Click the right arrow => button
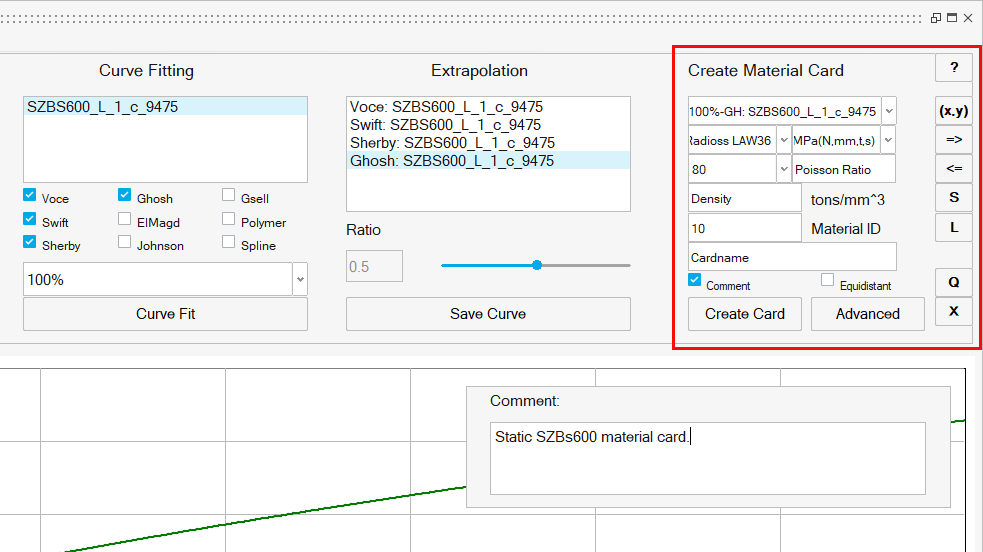 (953, 140)
